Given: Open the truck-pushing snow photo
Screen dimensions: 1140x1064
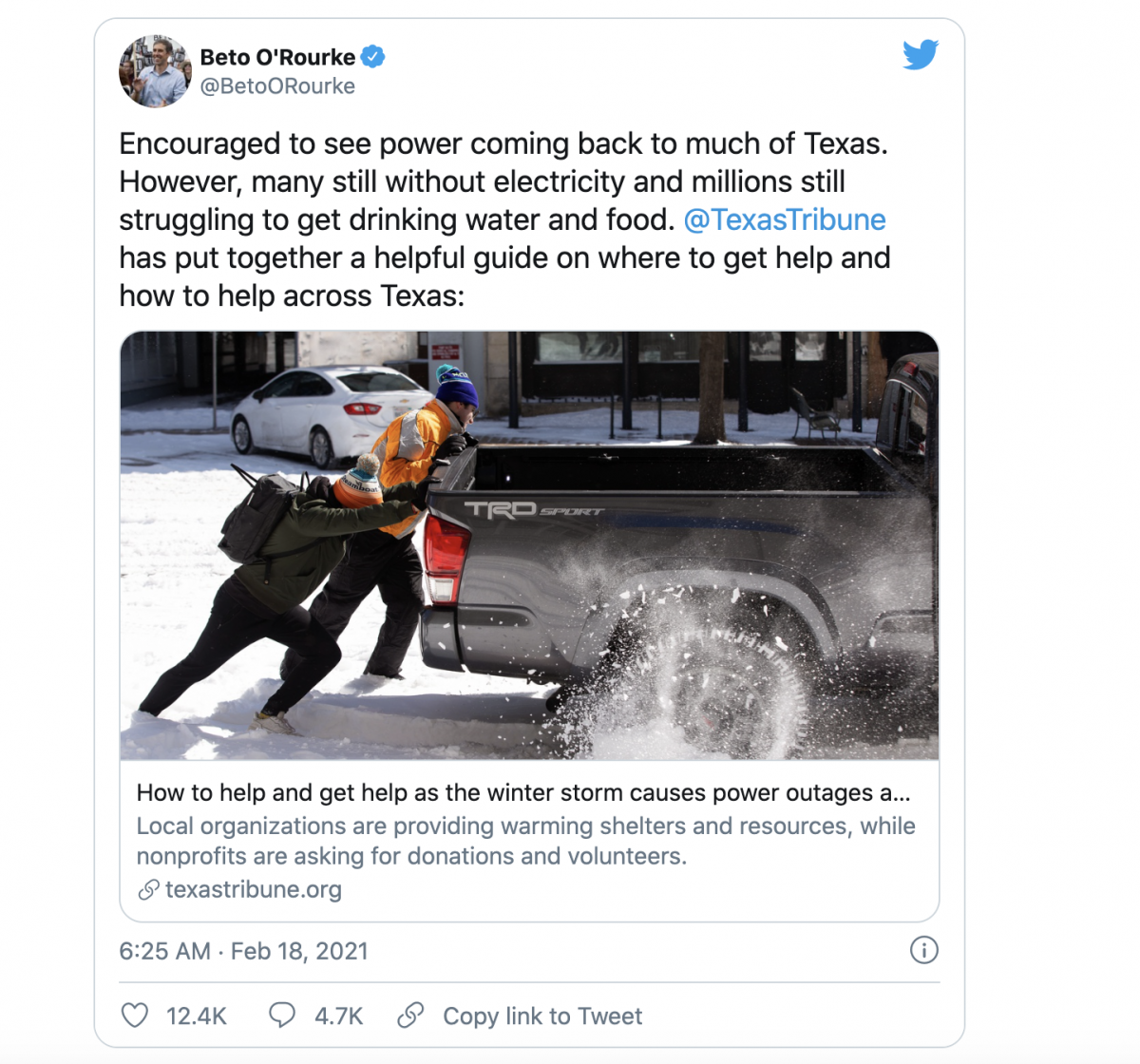Looking at the screenshot, I should [x=529, y=545].
